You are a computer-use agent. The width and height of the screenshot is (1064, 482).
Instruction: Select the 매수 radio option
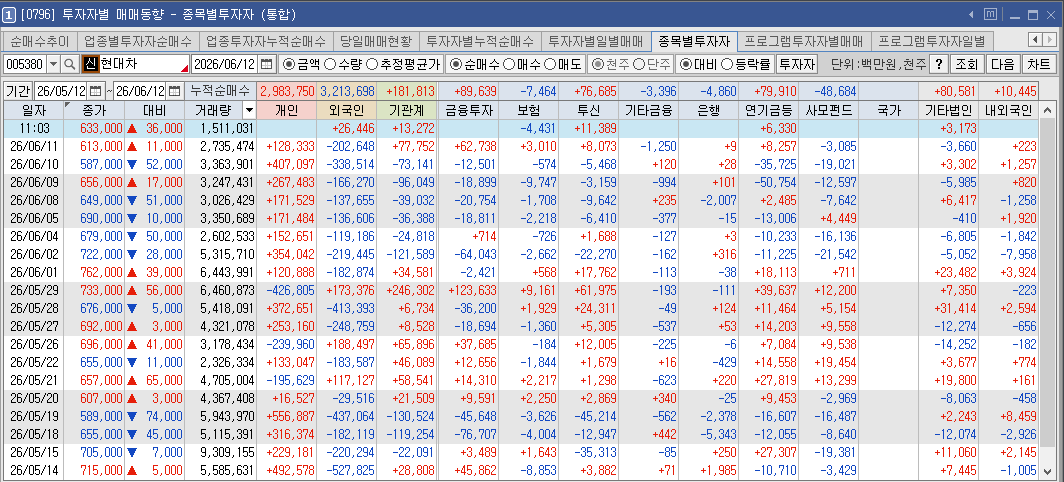508,64
